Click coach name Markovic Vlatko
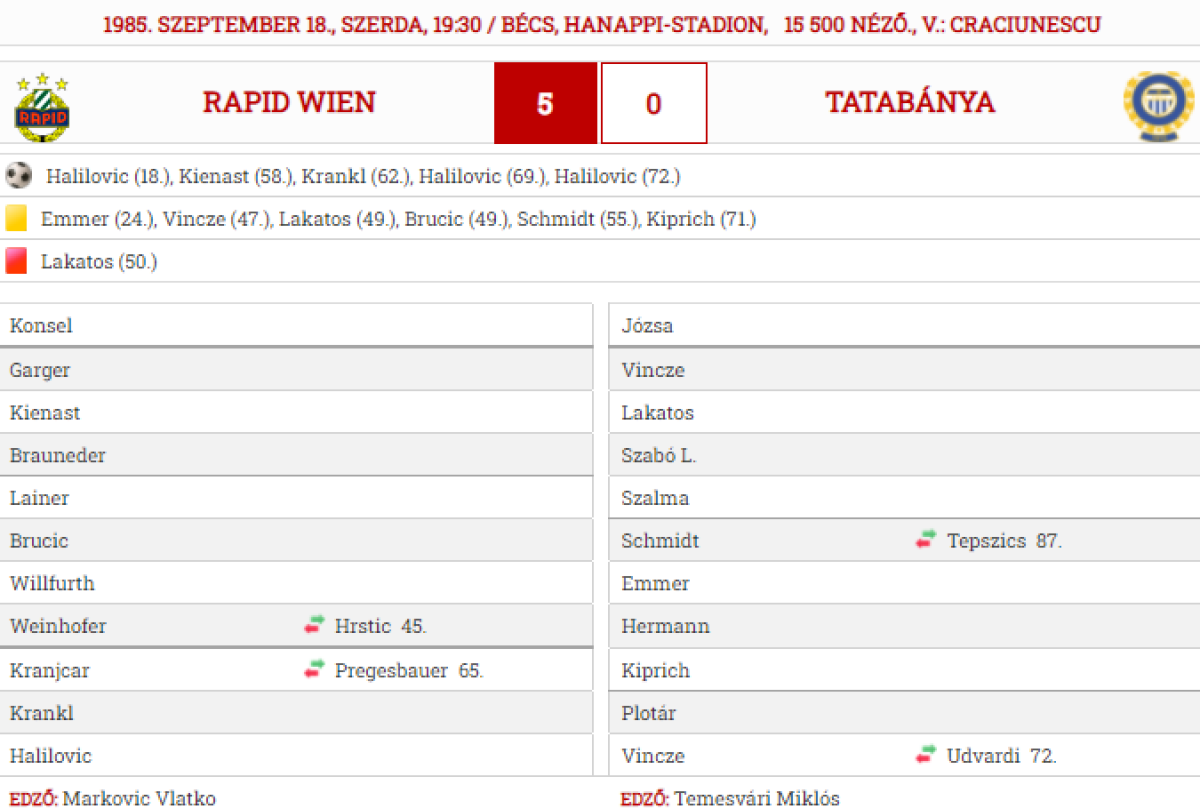 pyautogui.click(x=139, y=798)
